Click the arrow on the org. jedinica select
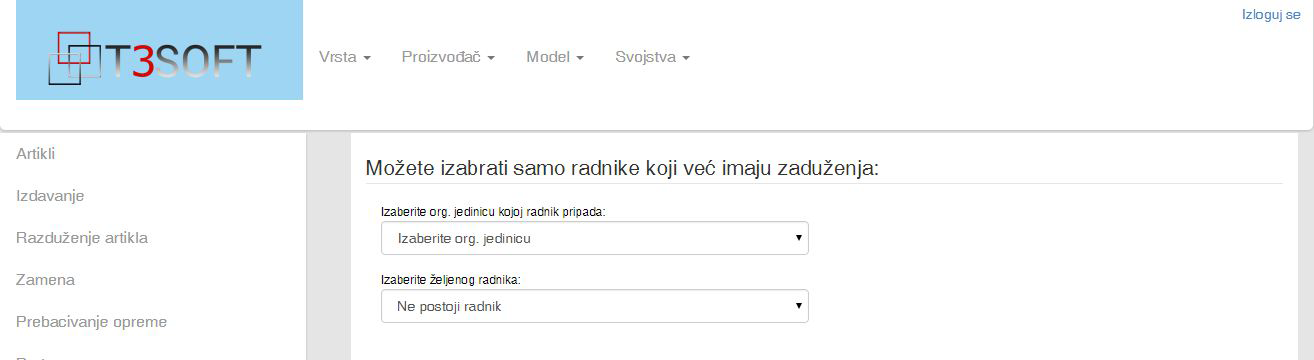The height and width of the screenshot is (360, 1314). 798,238
